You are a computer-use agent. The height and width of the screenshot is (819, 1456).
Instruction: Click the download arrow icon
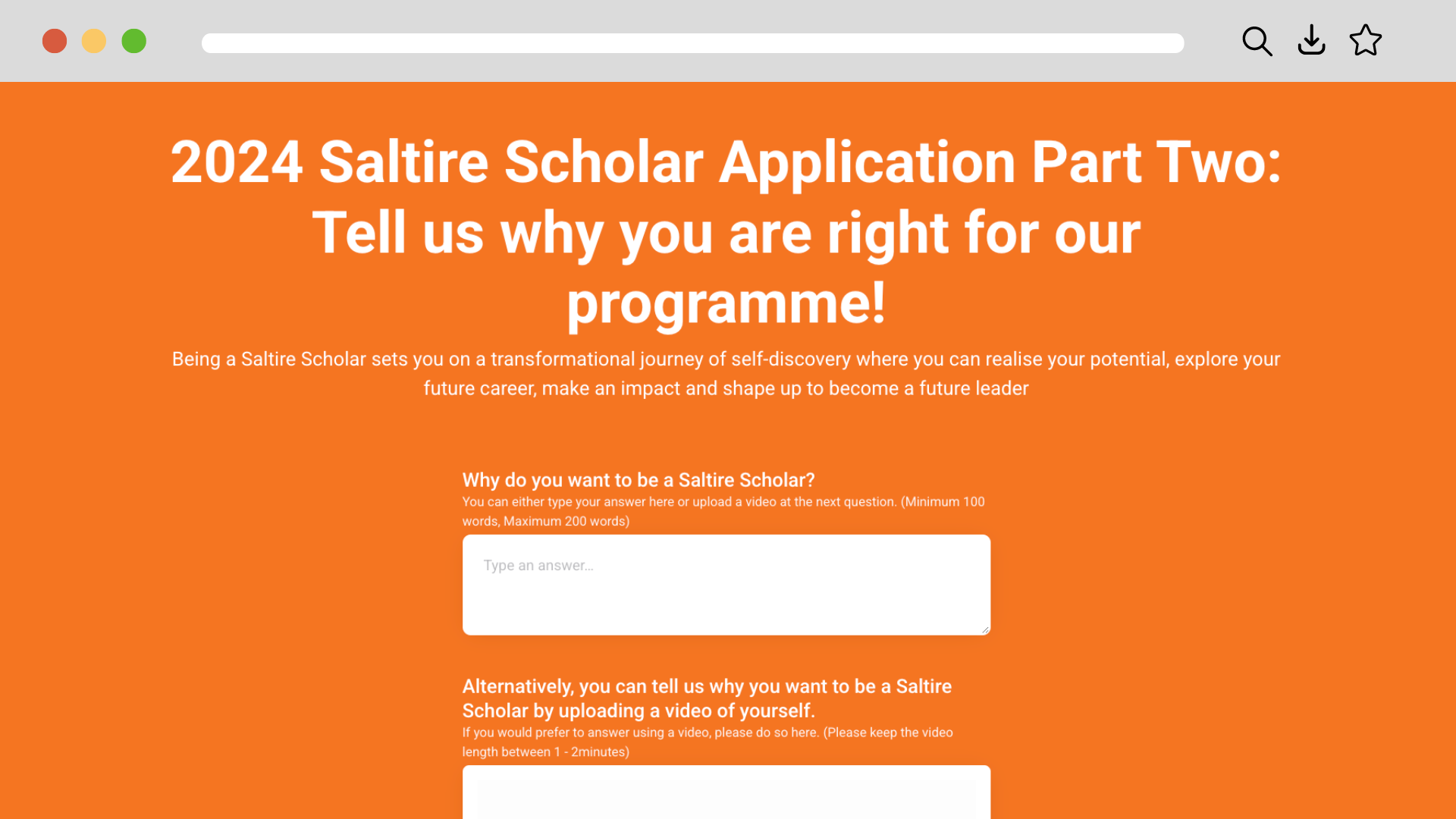[x=1311, y=40]
